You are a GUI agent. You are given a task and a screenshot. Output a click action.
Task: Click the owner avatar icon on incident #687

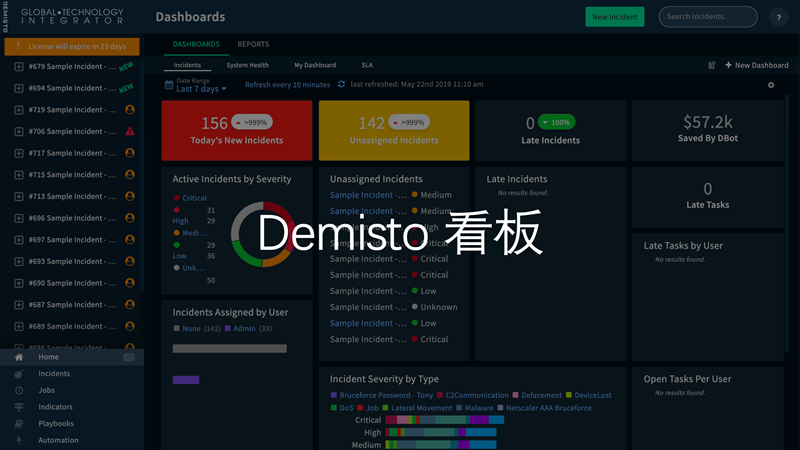130,304
